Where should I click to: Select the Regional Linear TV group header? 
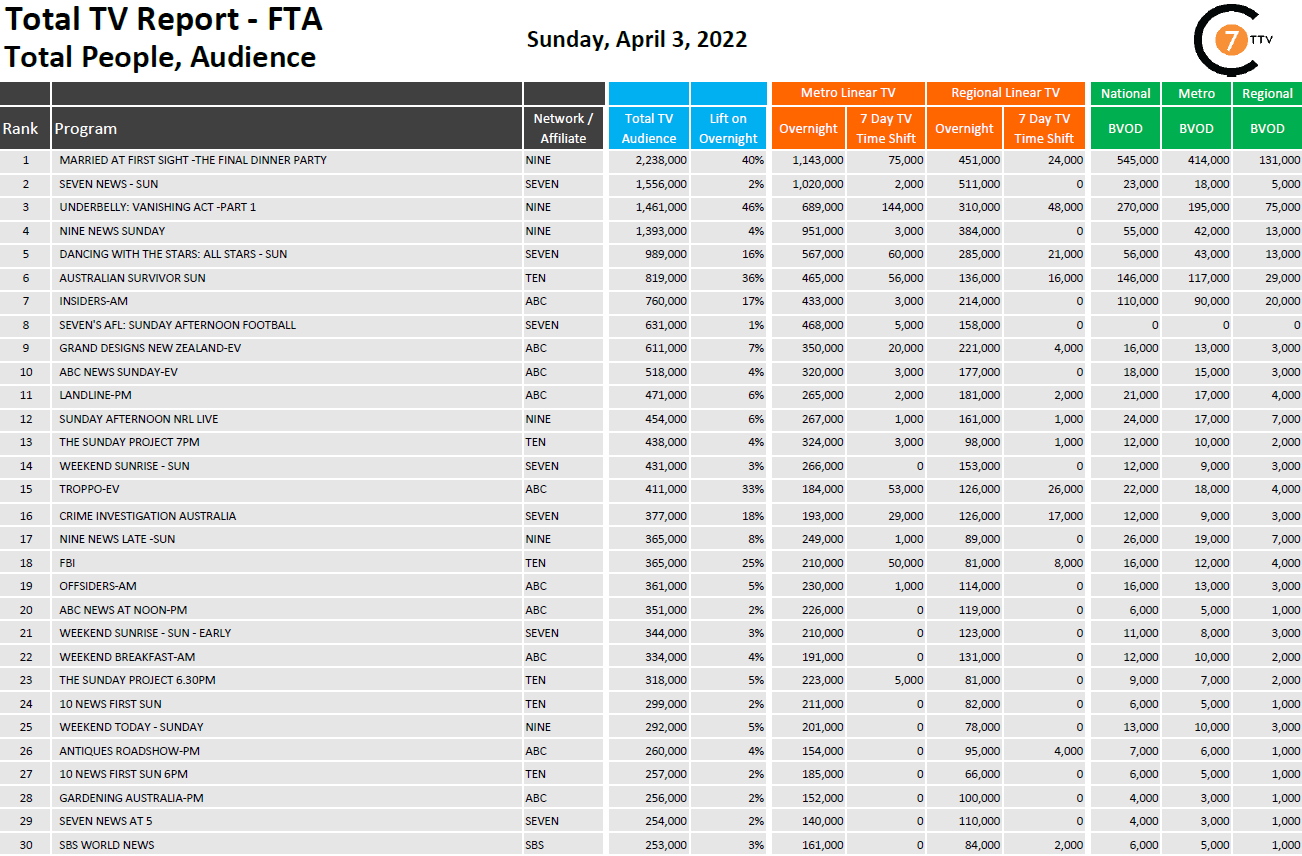pyautogui.click(x=1005, y=93)
